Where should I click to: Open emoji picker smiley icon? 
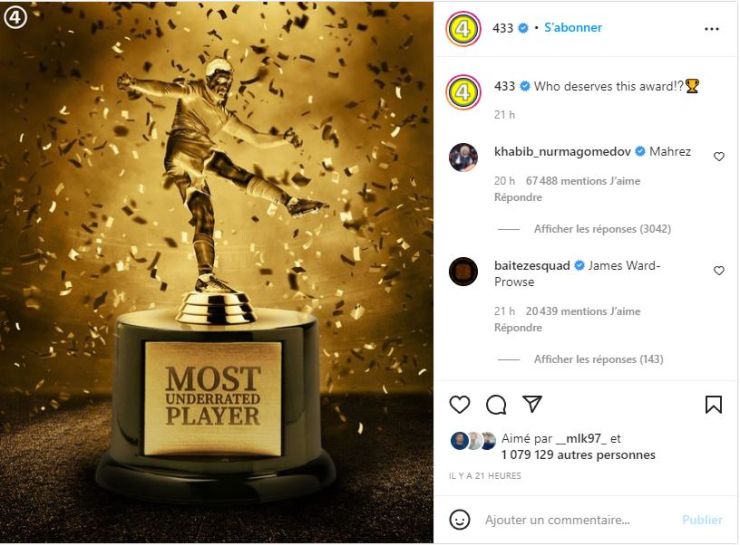coord(460,520)
